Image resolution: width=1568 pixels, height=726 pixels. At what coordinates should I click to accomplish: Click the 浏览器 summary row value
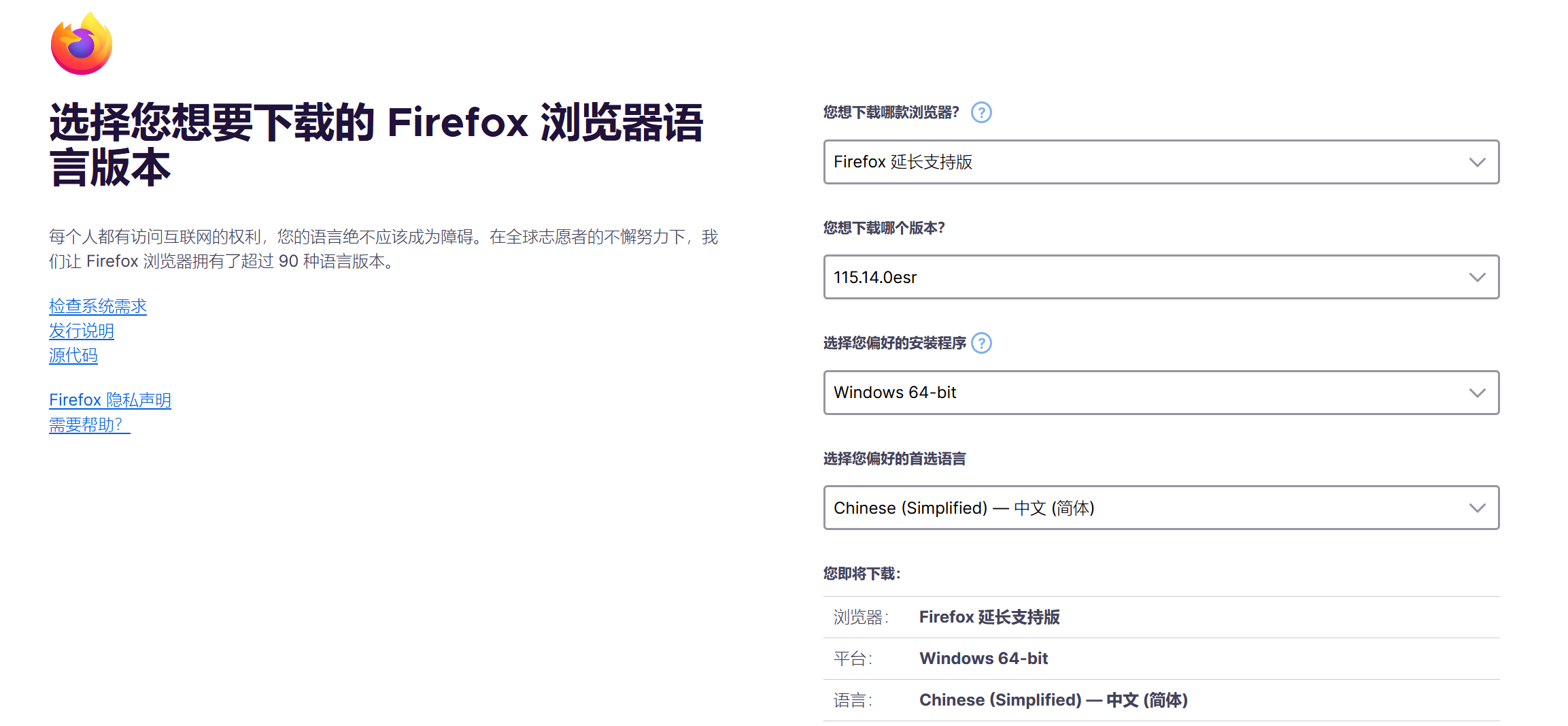tap(989, 617)
